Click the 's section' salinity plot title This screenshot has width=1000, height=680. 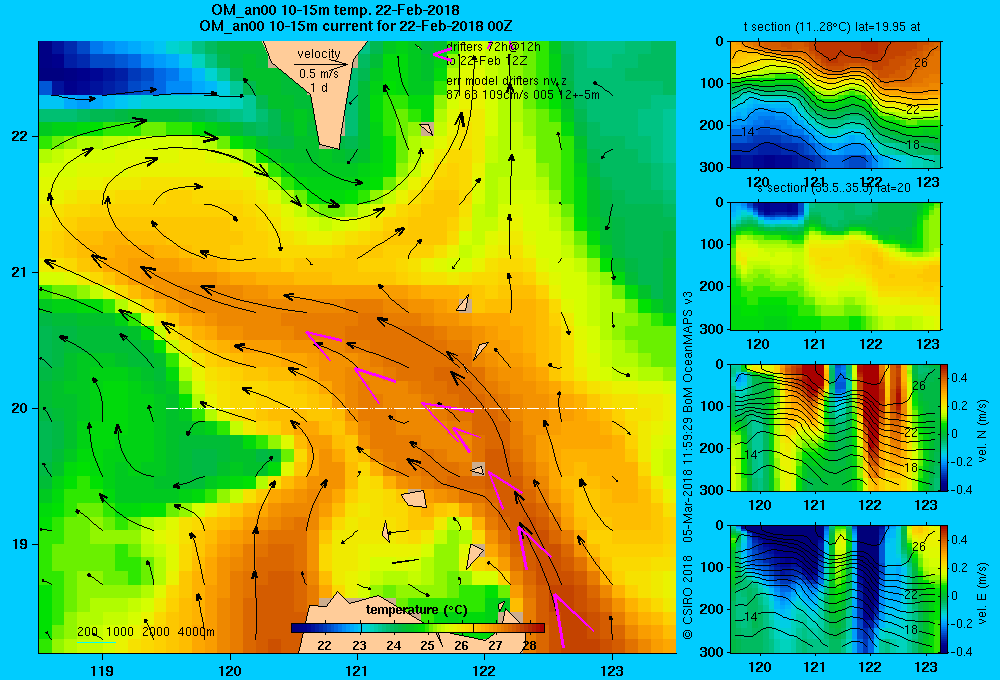tap(834, 188)
